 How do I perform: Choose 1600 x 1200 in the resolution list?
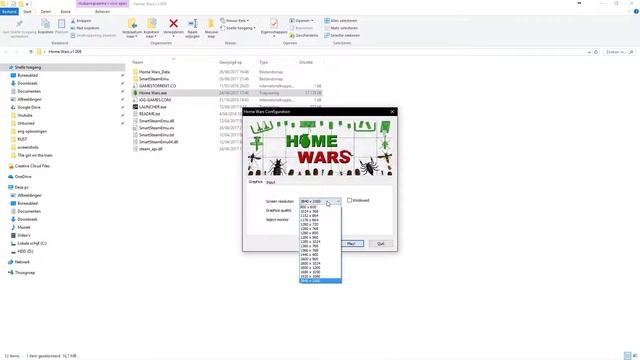coord(320,268)
